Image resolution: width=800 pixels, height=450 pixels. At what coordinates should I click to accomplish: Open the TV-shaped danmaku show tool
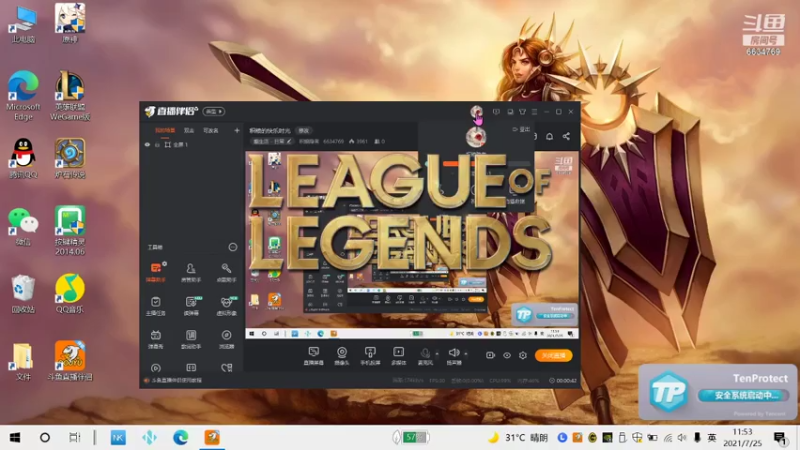156,339
